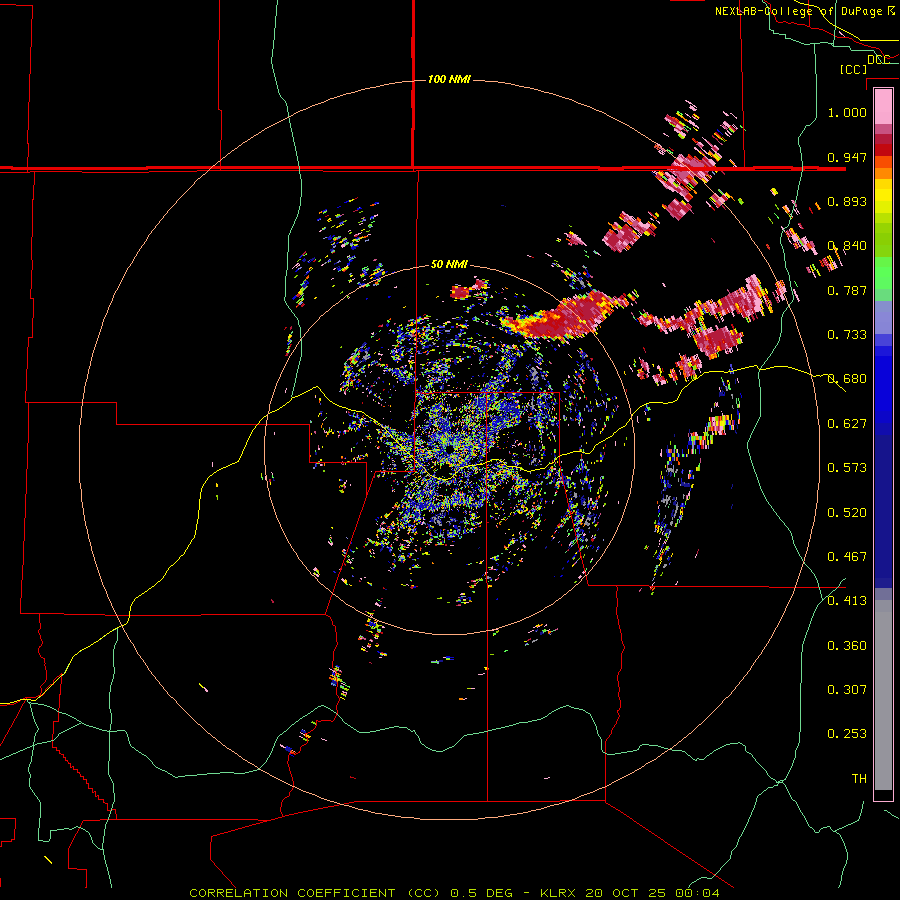
Task: Click the 50 NMI range ring label
Action: click(x=449, y=264)
